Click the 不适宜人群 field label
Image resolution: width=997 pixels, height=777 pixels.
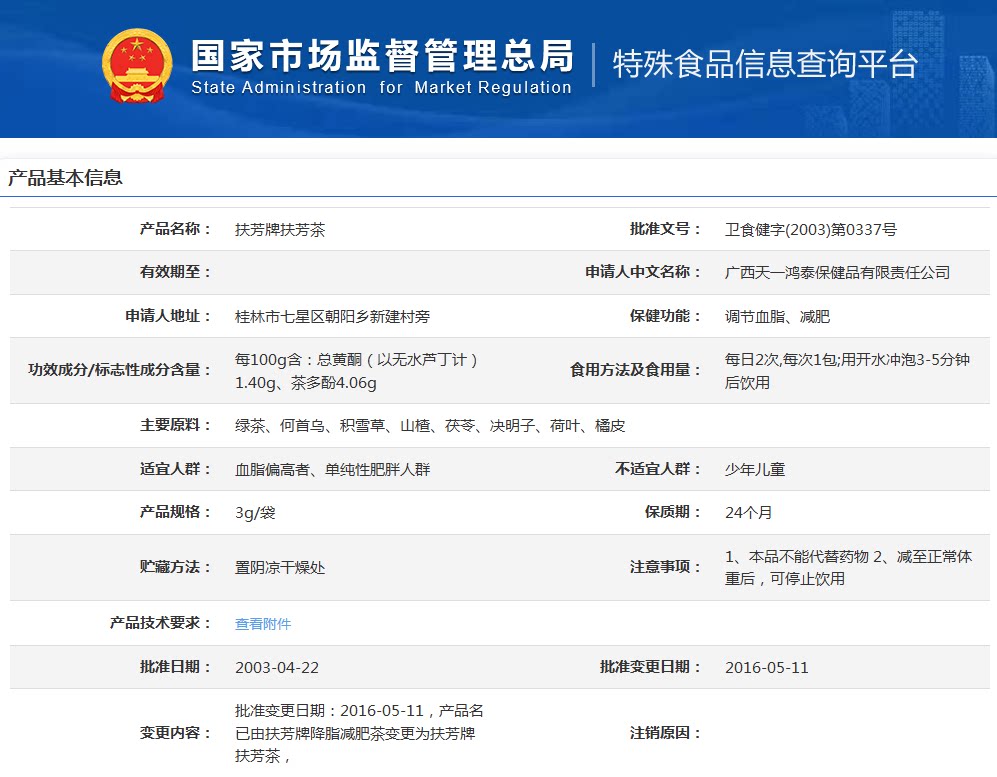coord(657,469)
